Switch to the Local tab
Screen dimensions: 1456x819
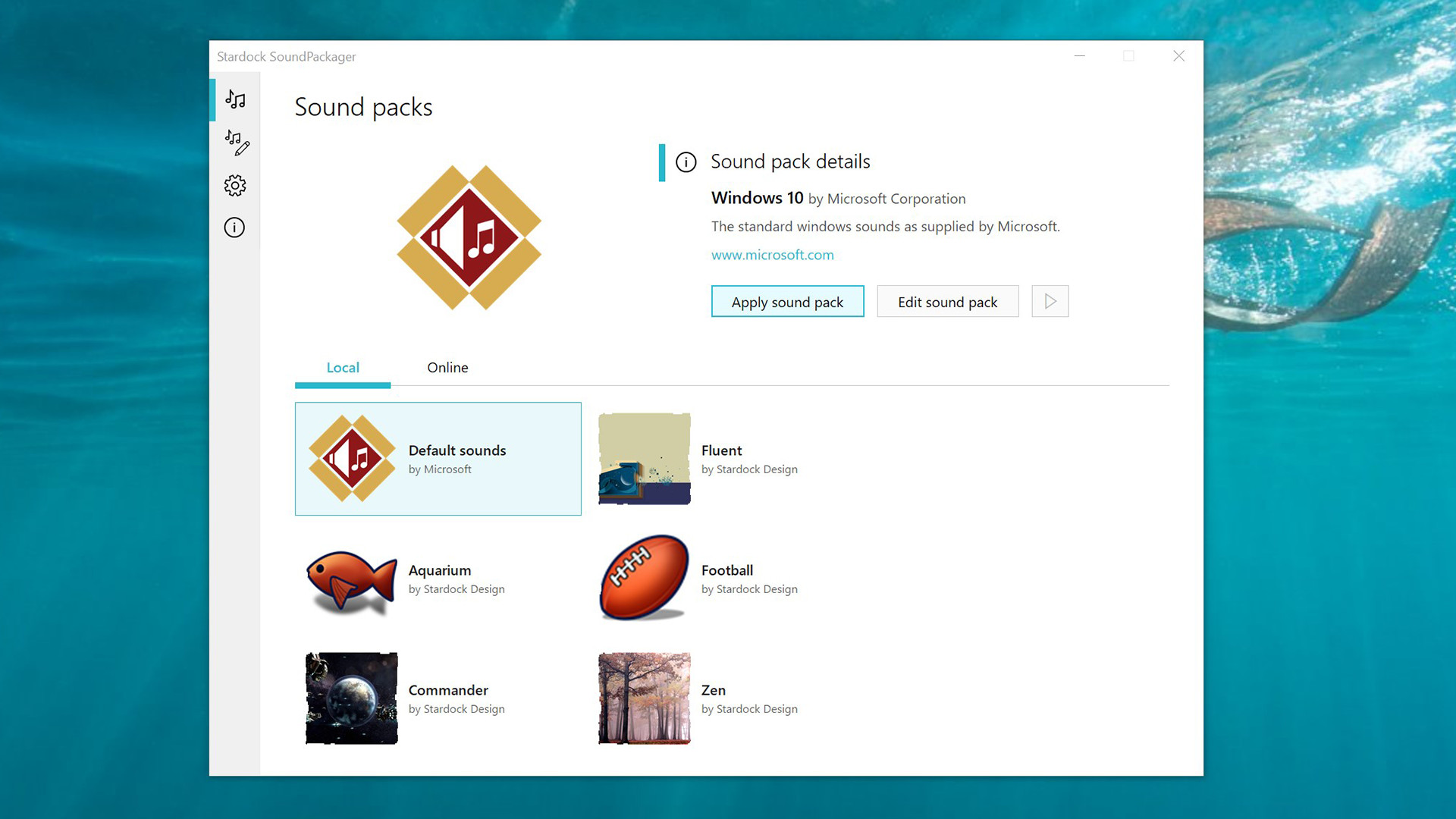pos(343,367)
